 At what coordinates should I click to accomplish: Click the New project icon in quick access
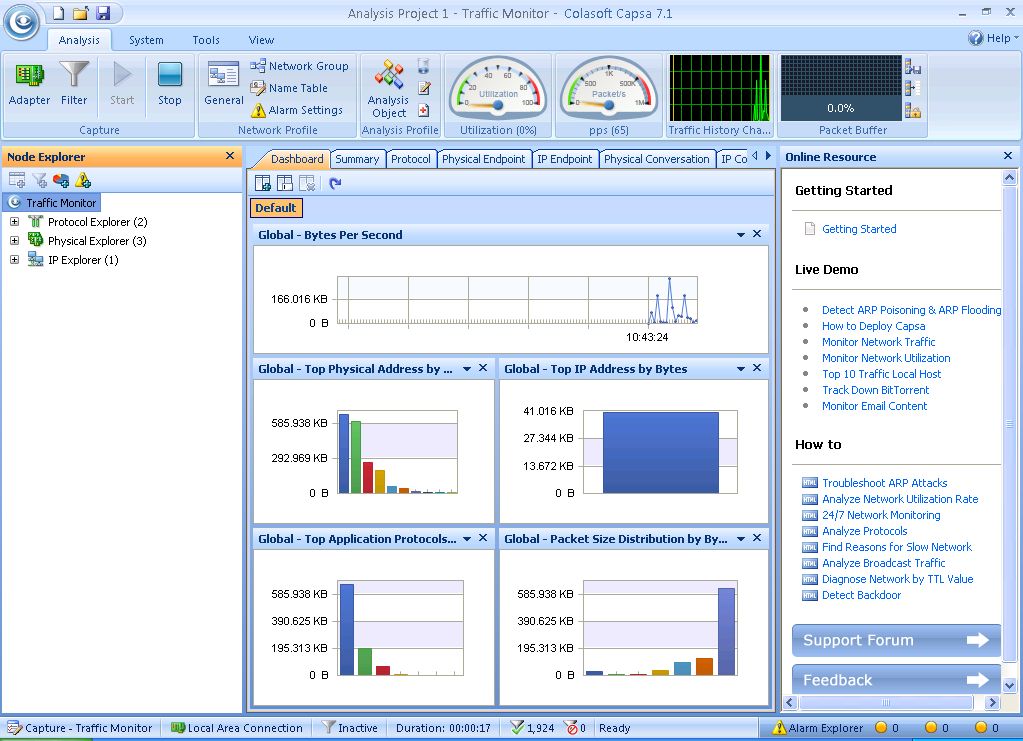pos(59,13)
